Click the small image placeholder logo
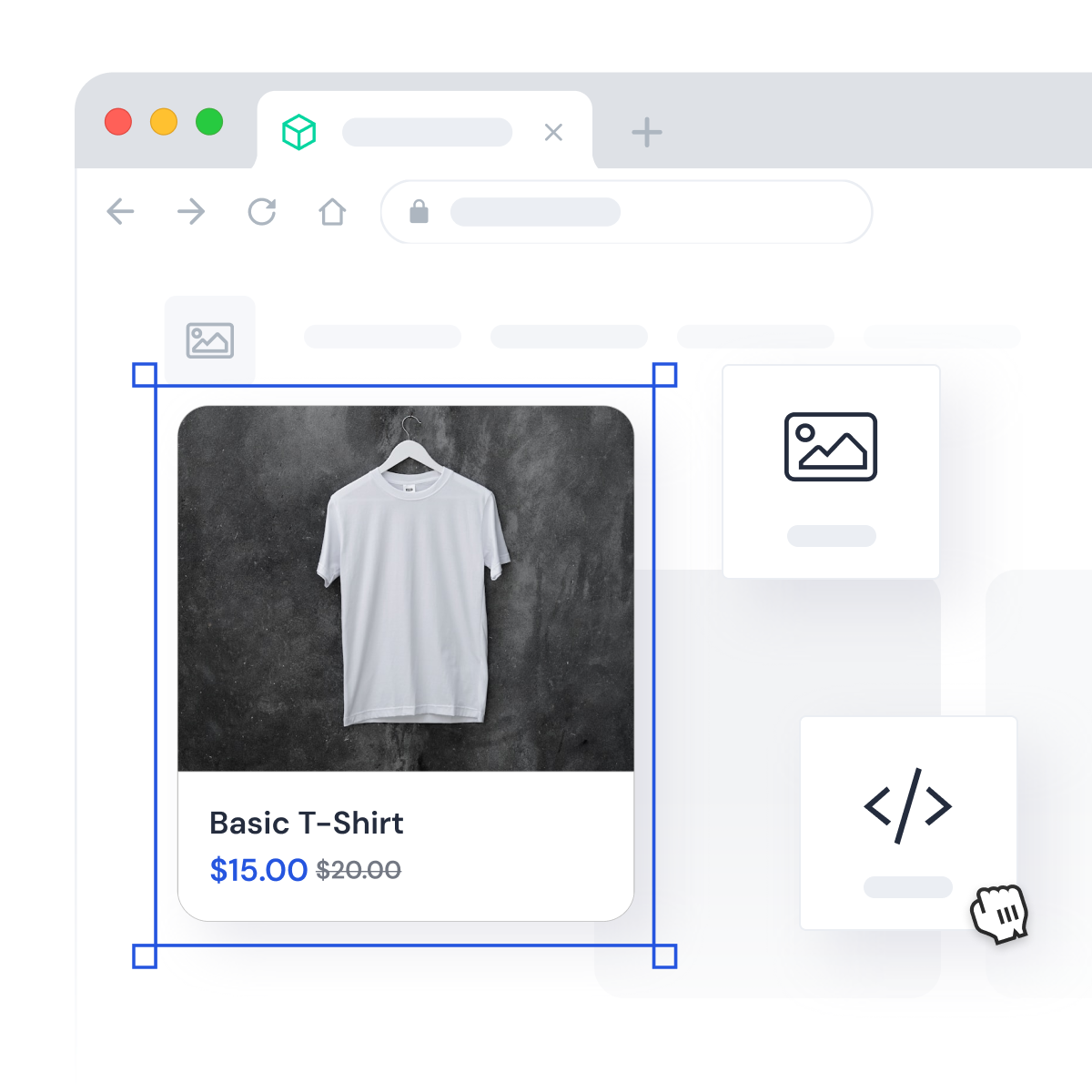Viewport: 1092px width, 1092px height. [210, 340]
